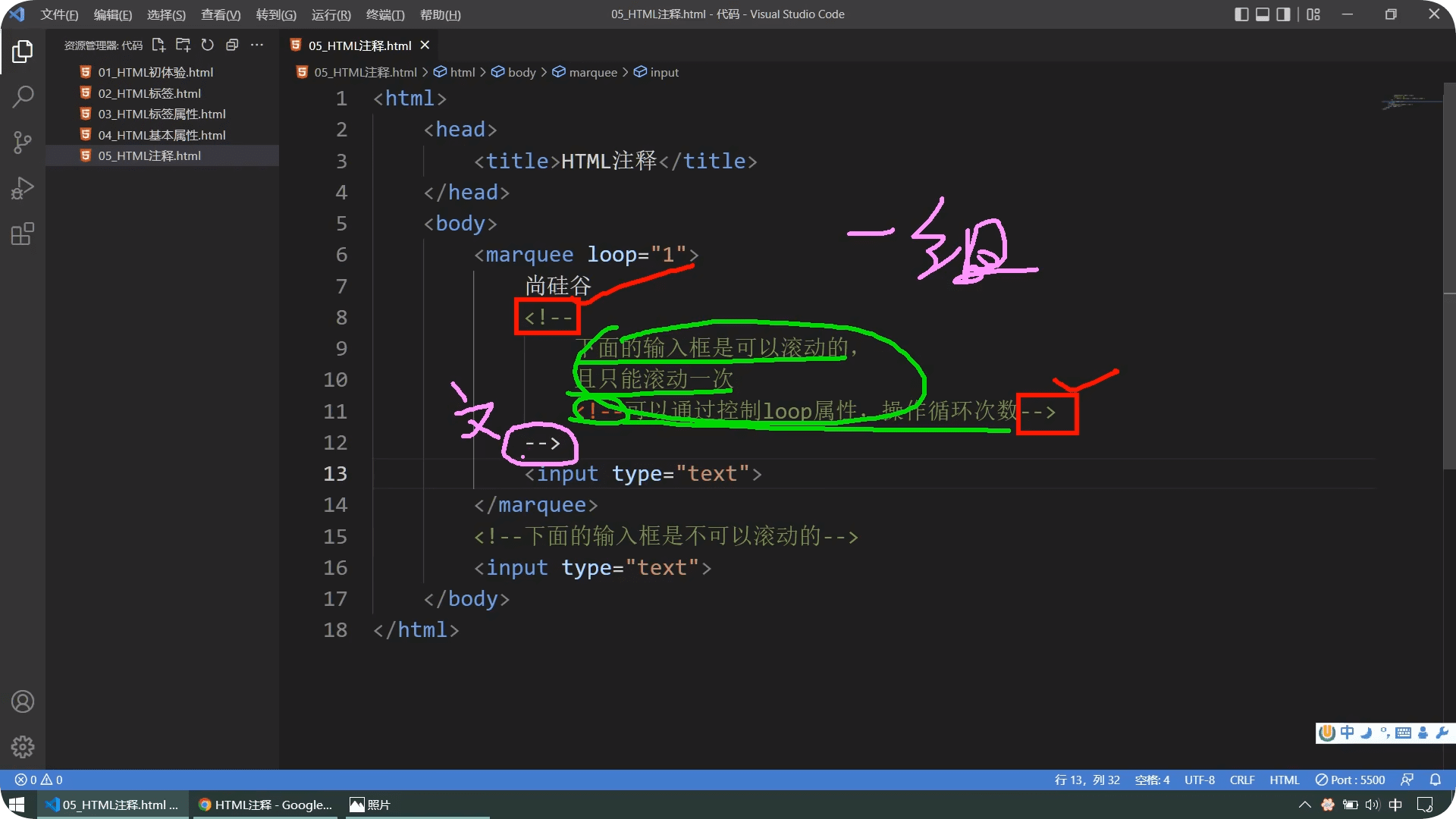1456x819 pixels.
Task: Open the 终端(T) menu
Action: tap(385, 14)
